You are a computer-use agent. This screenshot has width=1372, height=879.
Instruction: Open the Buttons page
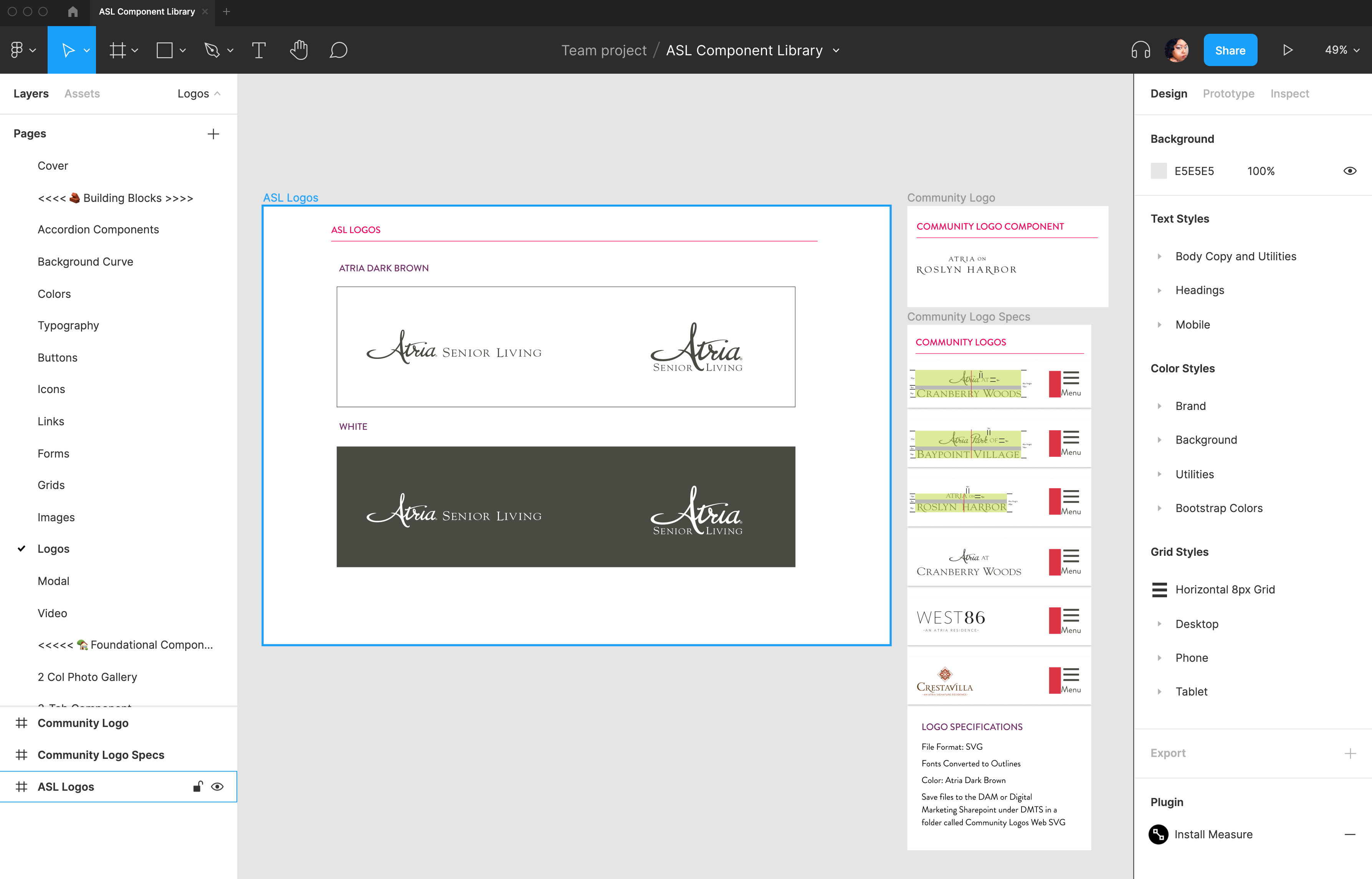(57, 357)
